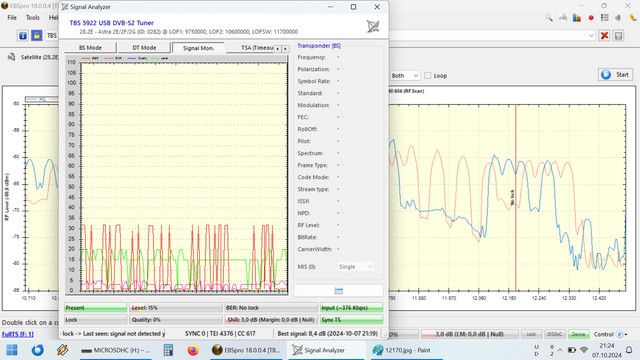Click the green Device button
The height and width of the screenshot is (360, 640).
coord(578,334)
